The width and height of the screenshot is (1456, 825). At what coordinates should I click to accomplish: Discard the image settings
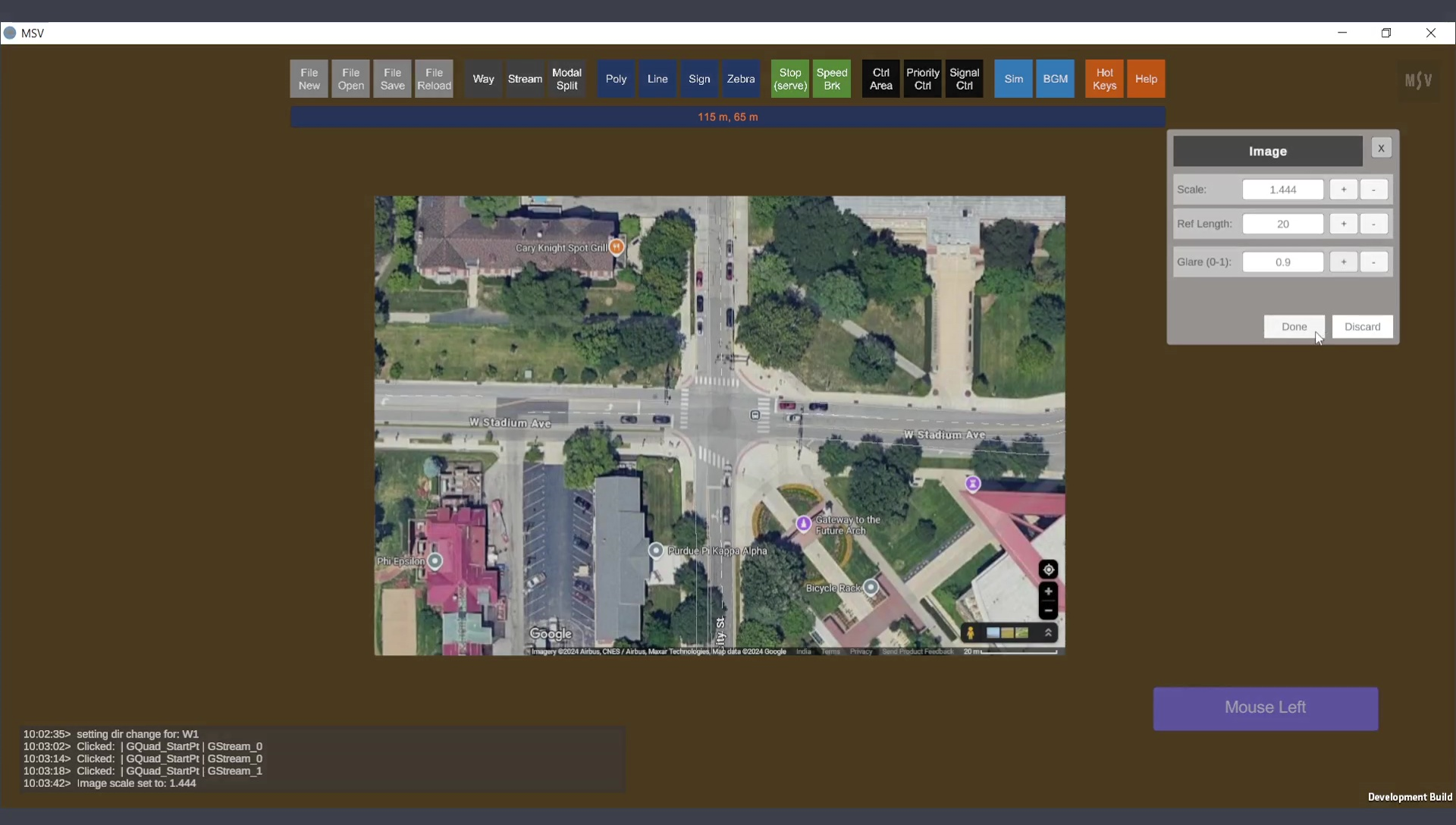point(1362,327)
